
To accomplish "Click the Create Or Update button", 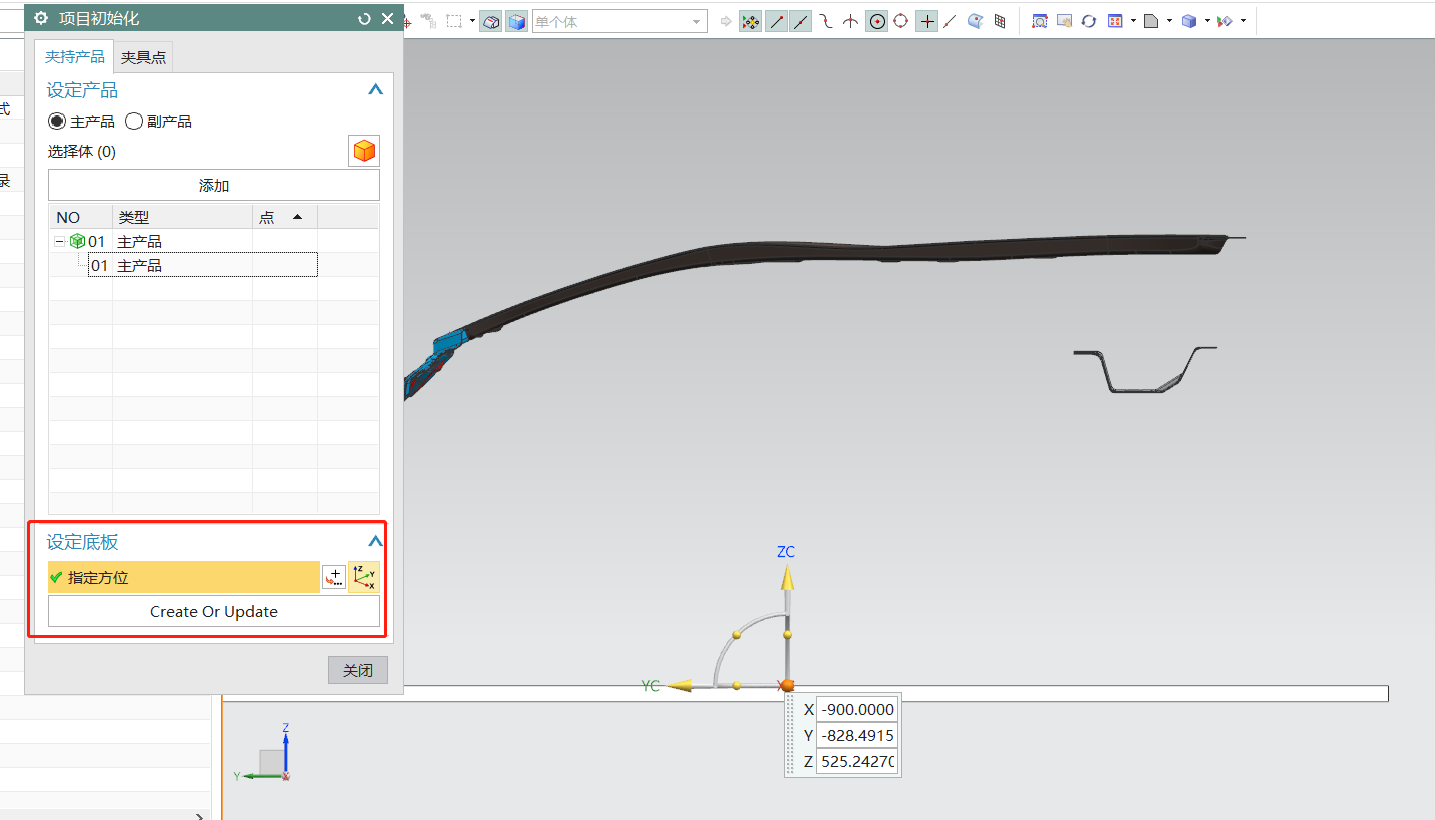I will coord(214,612).
